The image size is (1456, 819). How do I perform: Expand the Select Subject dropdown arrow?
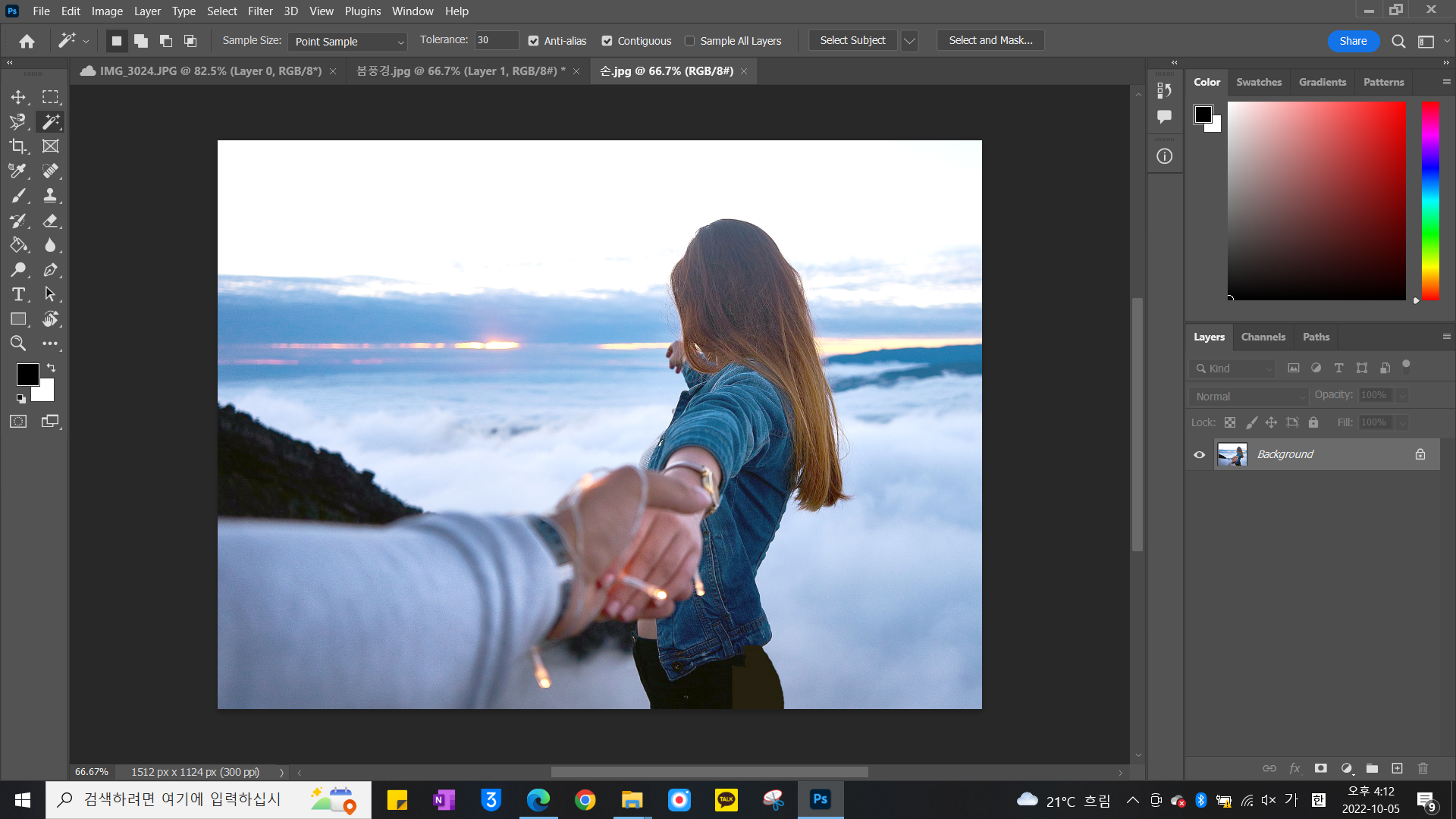pos(909,41)
